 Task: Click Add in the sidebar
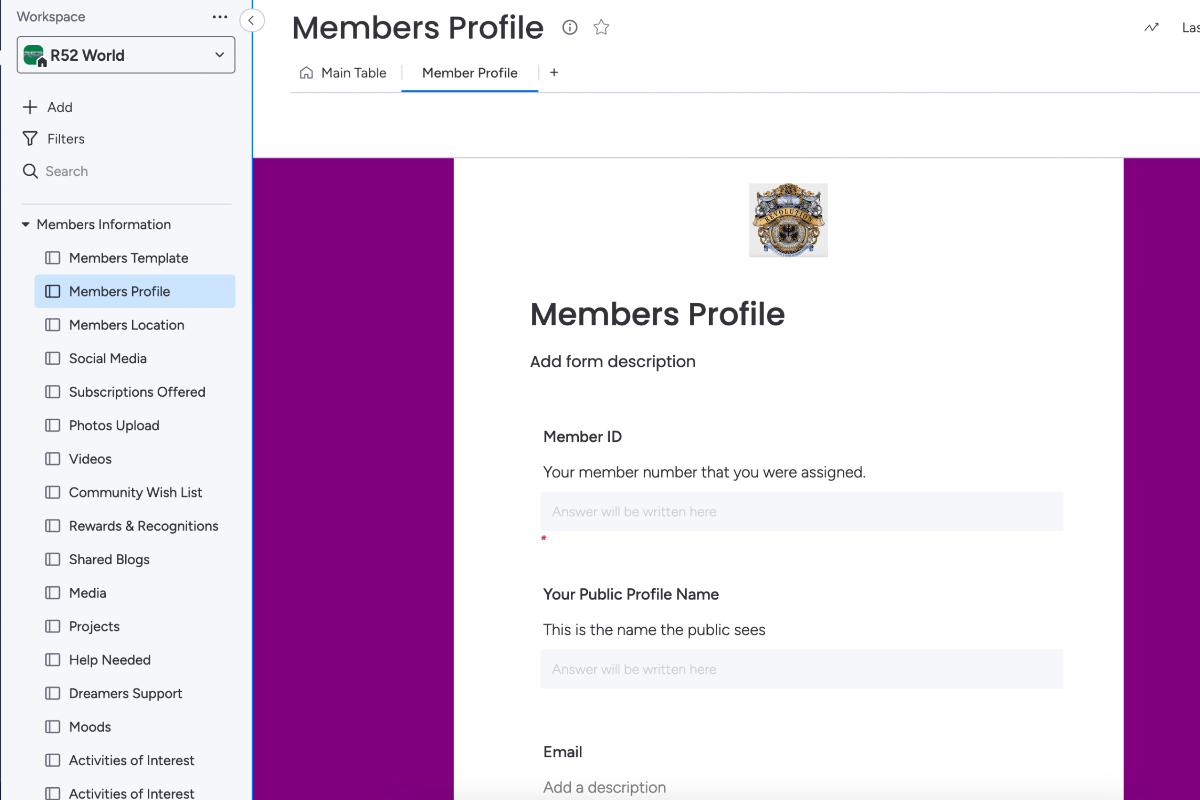48,107
